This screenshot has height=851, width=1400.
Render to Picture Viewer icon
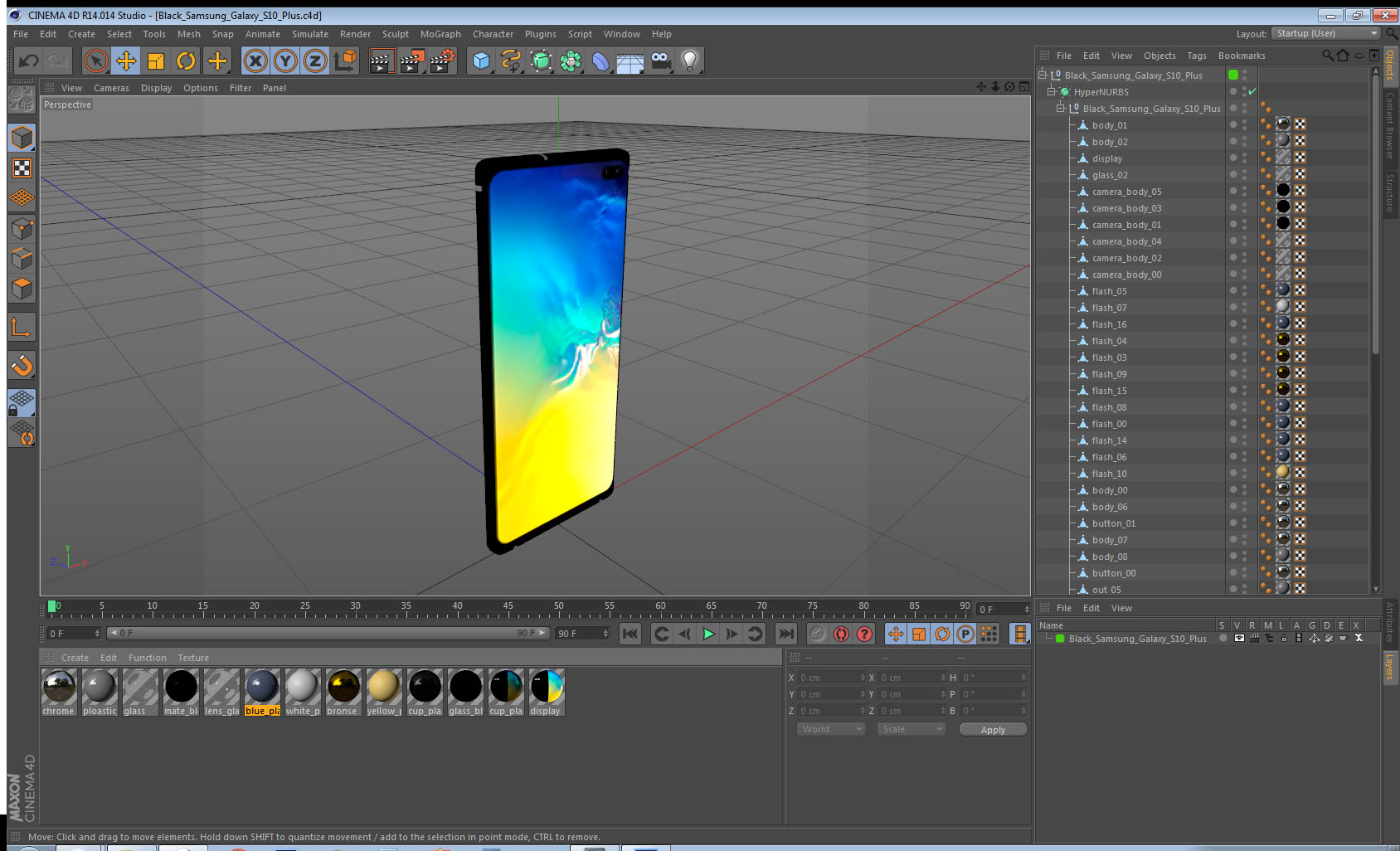[x=412, y=61]
